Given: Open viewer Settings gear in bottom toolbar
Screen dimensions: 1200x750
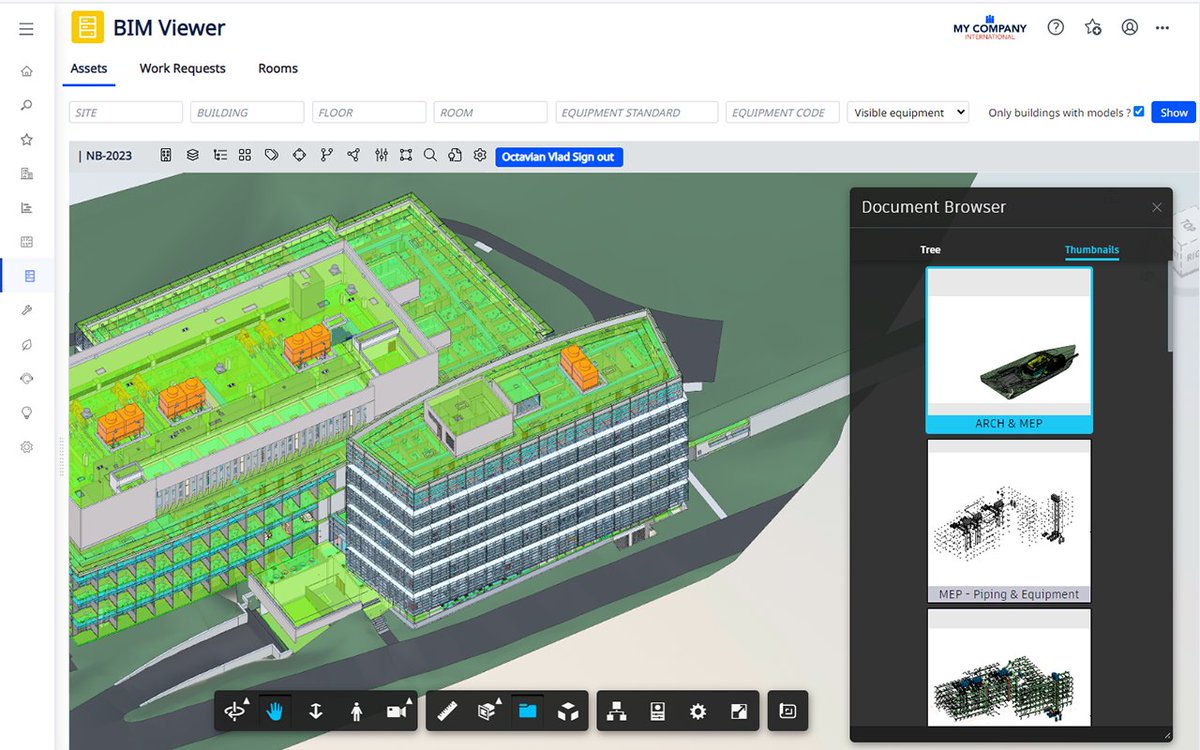Looking at the screenshot, I should tap(698, 711).
